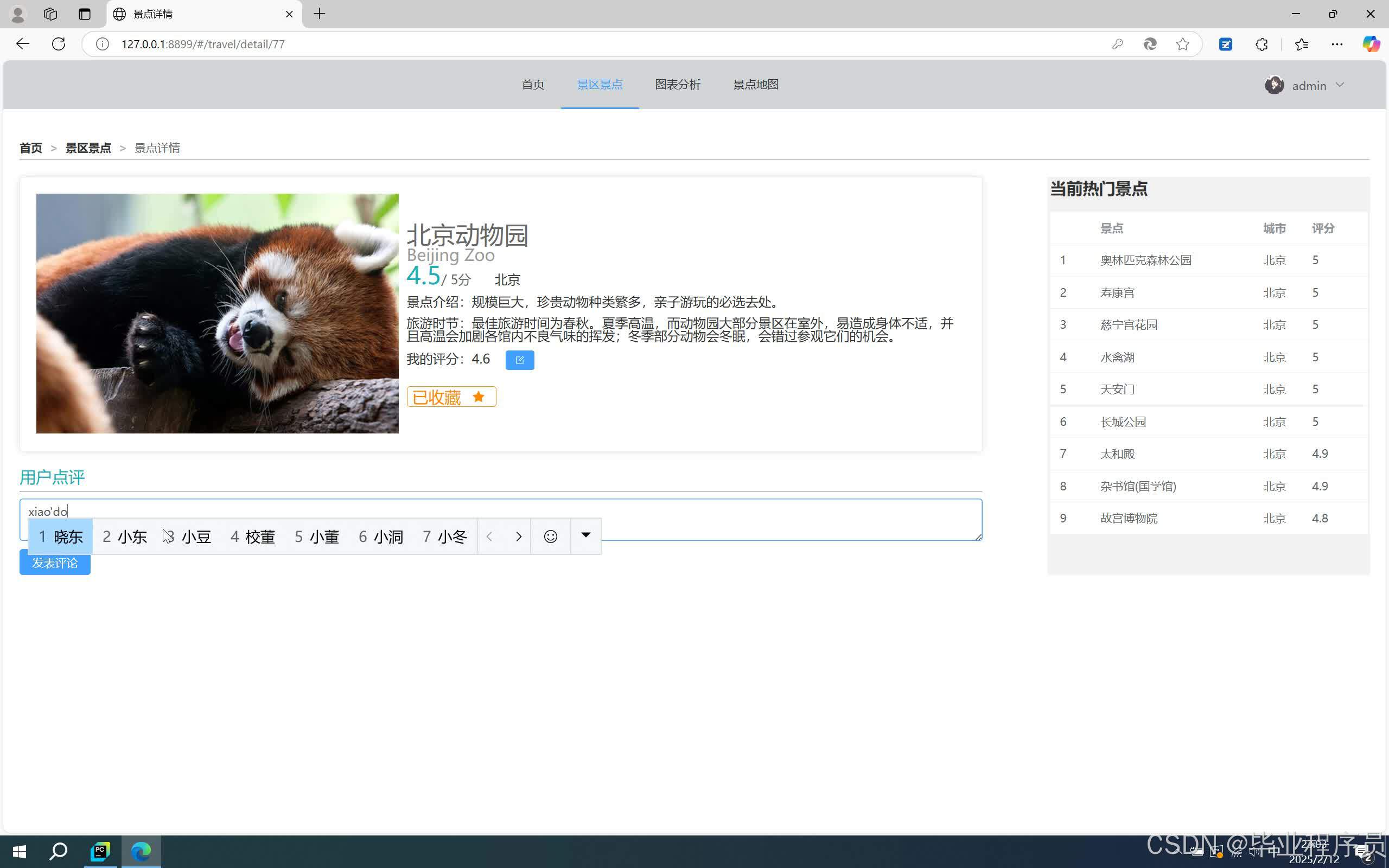Select IME candidate 小董
This screenshot has width=1389, height=868.
(317, 537)
